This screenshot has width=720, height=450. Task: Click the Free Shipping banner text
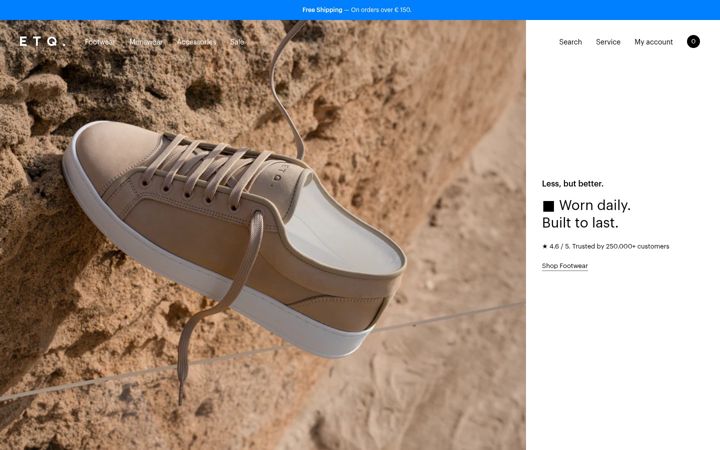pos(322,10)
